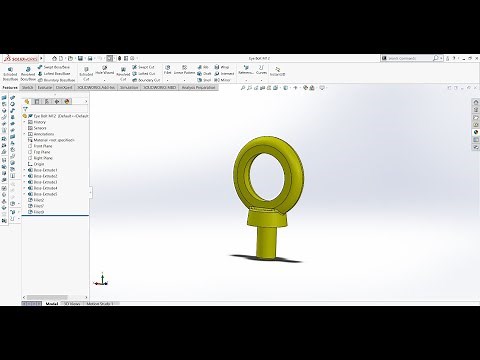Select Material <not specified> item

click(x=51, y=140)
